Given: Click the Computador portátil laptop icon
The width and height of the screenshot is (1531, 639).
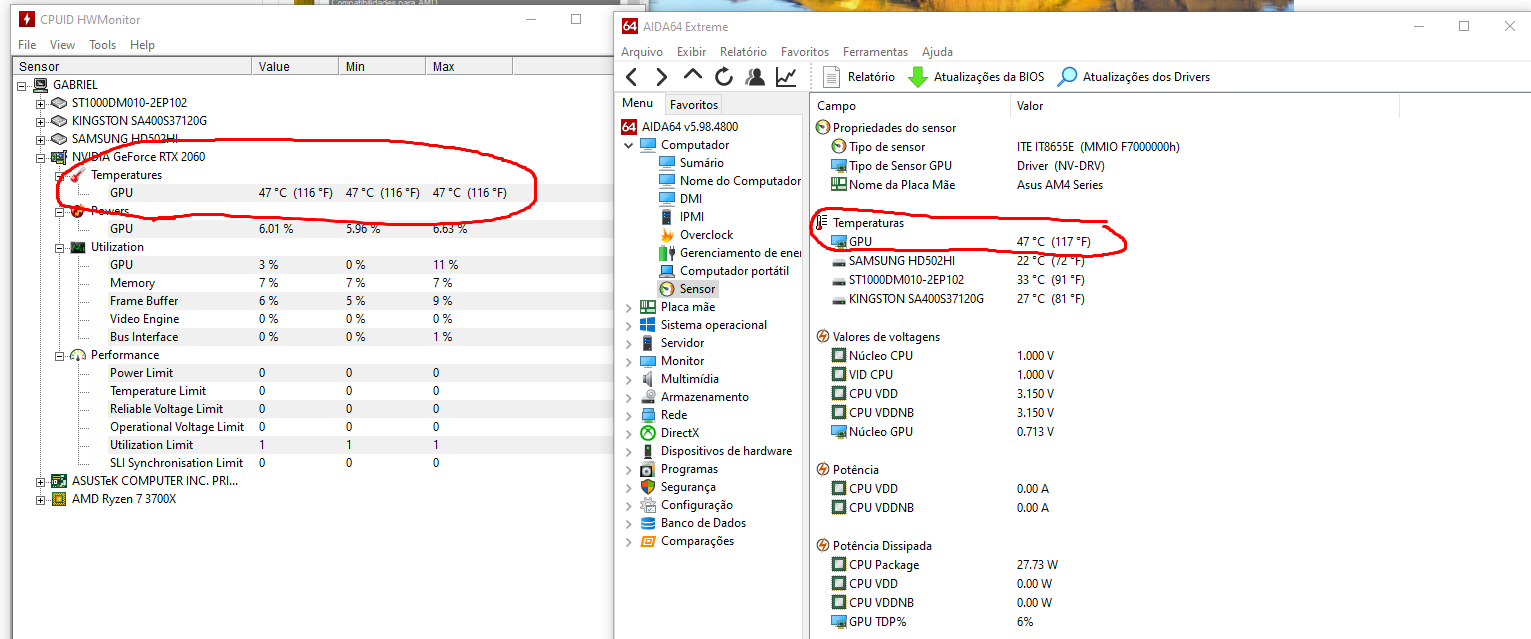Looking at the screenshot, I should [667, 271].
